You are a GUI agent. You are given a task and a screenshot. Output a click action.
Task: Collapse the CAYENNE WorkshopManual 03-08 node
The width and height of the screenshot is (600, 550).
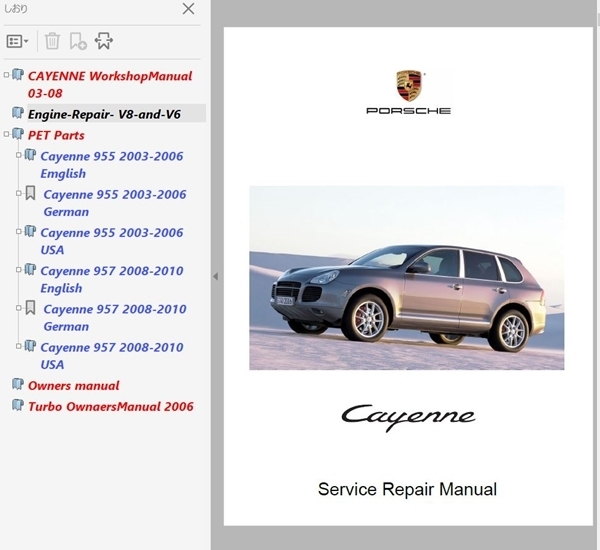(x=6, y=75)
